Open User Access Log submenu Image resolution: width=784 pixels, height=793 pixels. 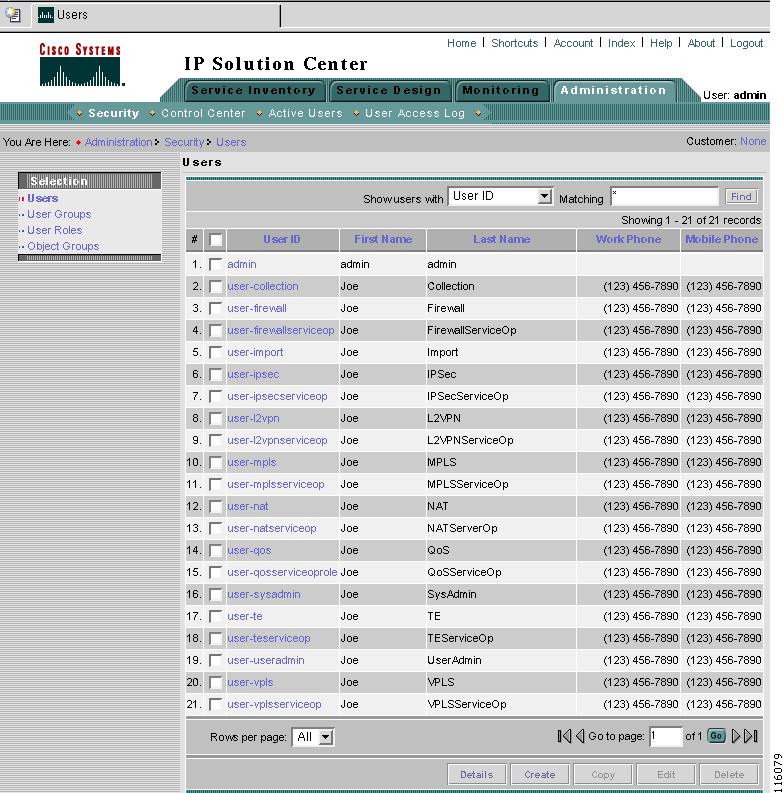pyautogui.click(x=415, y=113)
